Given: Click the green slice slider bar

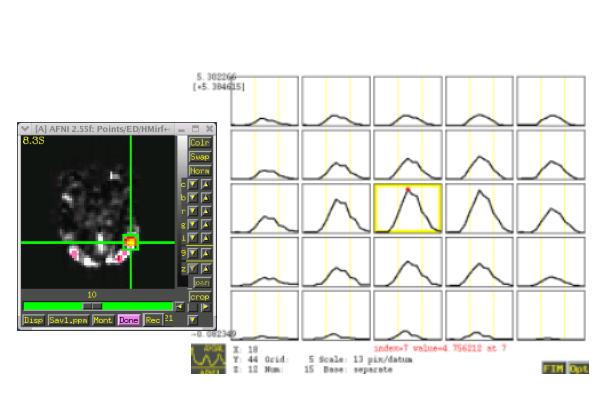Looking at the screenshot, I should click(98, 306).
